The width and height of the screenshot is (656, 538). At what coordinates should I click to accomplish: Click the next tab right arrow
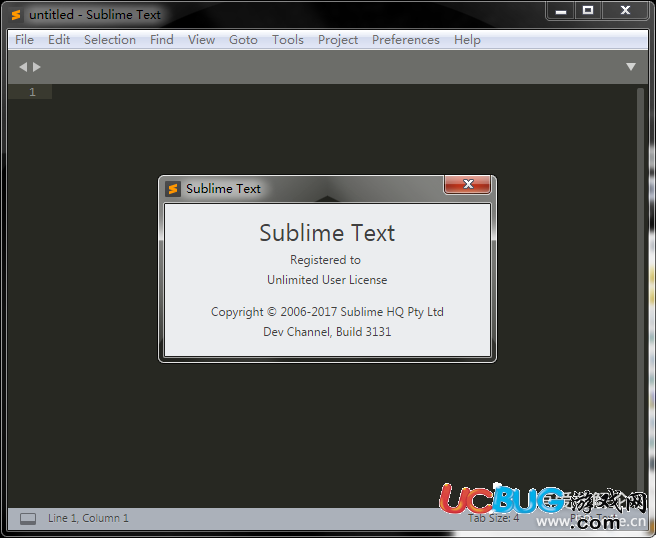click(37, 67)
